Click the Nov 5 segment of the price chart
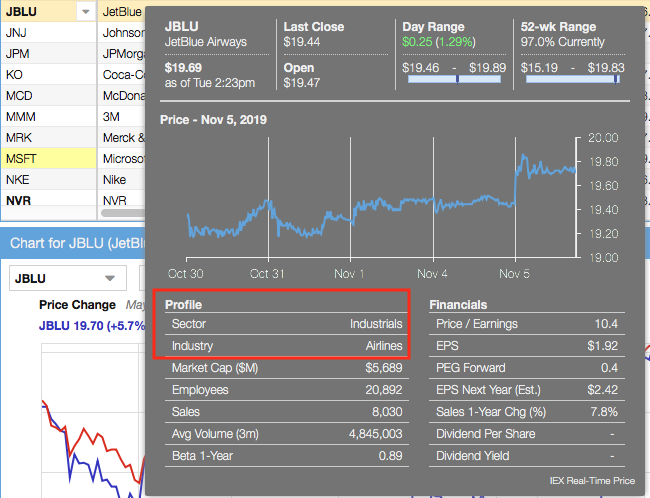Screen dimensions: 650x498 click(546, 197)
